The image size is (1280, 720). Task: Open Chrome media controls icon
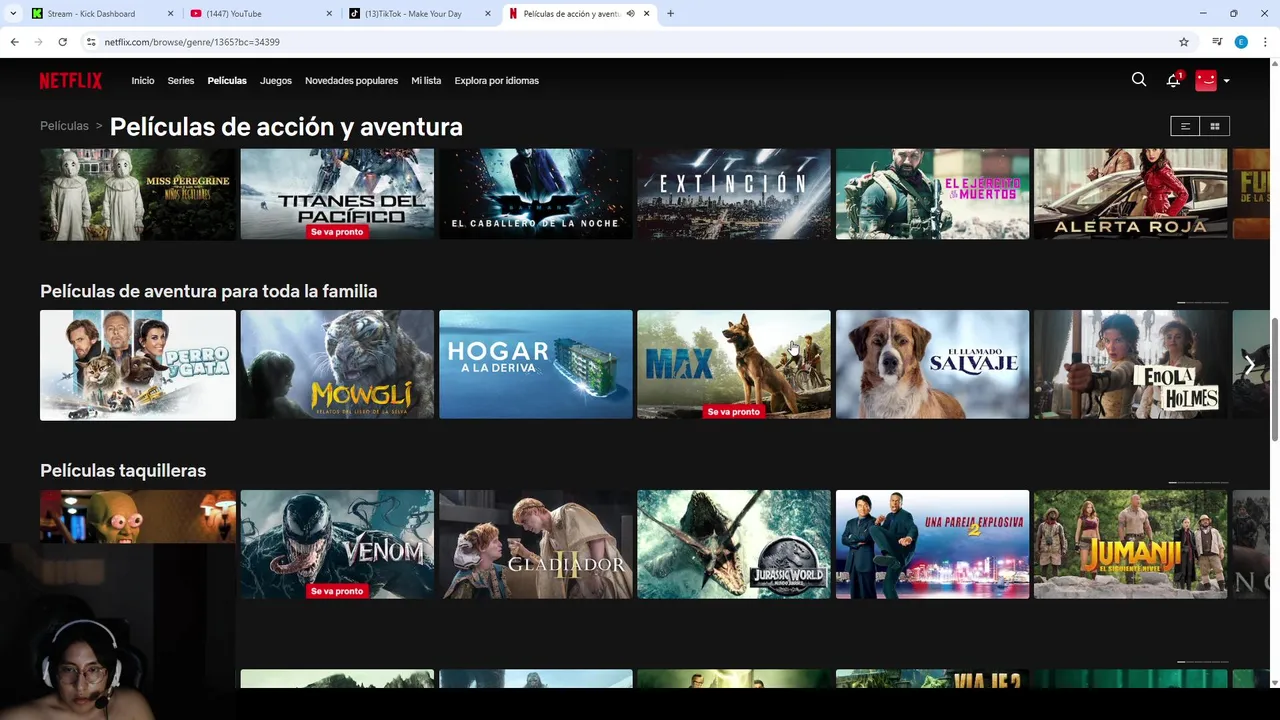click(1217, 42)
